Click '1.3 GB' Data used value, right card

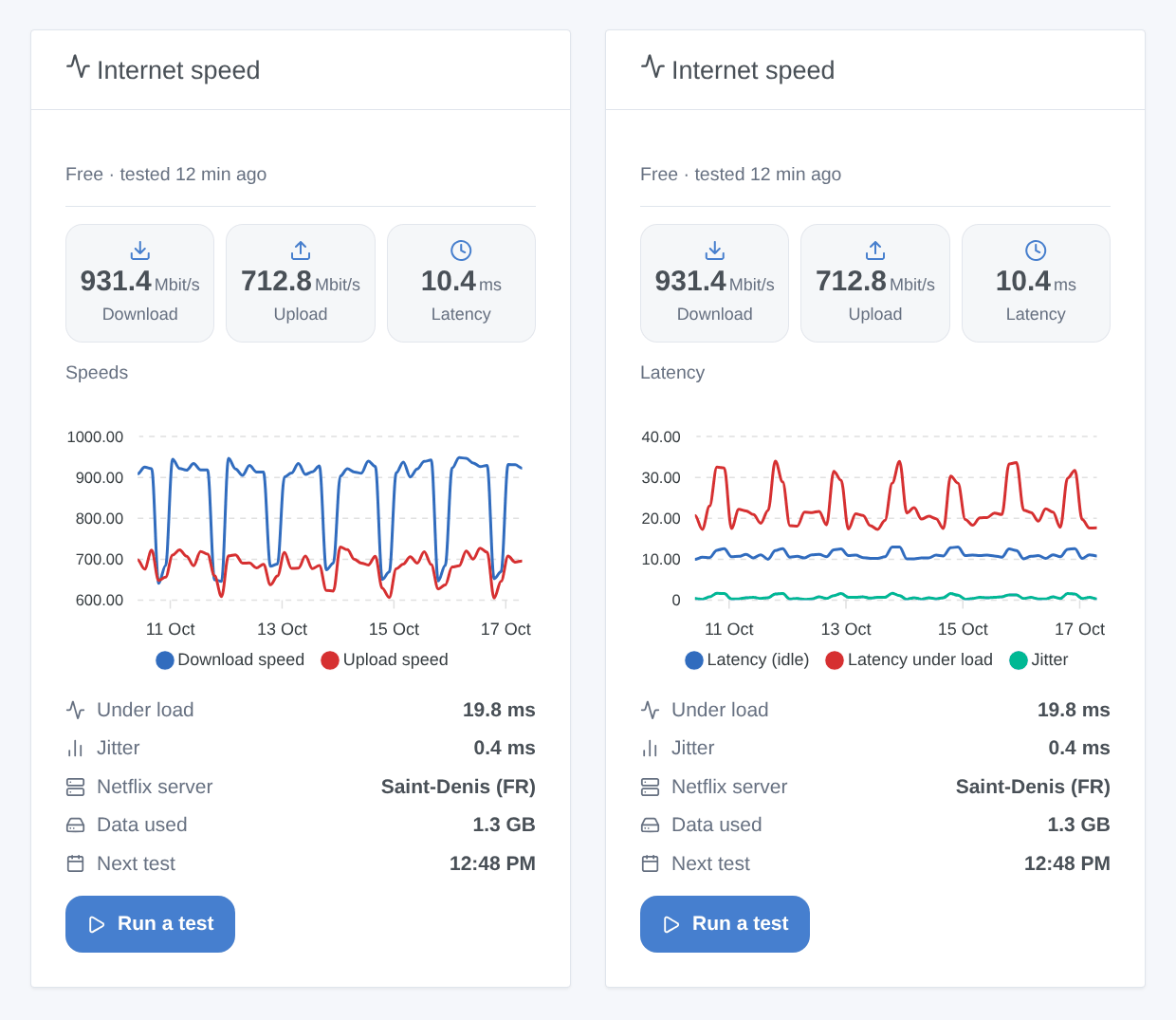(x=1079, y=825)
